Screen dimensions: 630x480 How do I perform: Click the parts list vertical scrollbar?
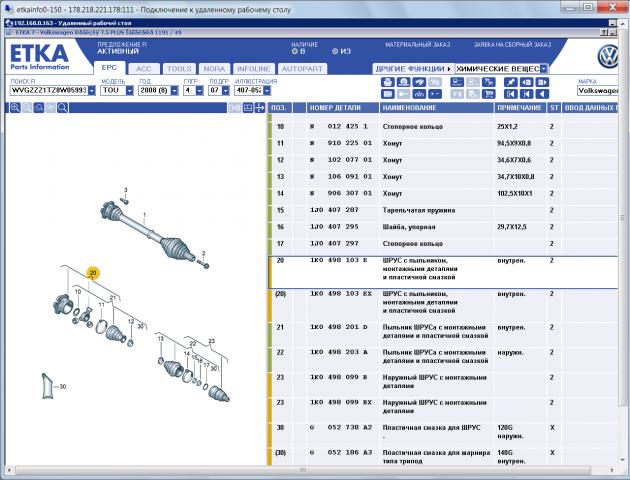[x=622, y=217]
